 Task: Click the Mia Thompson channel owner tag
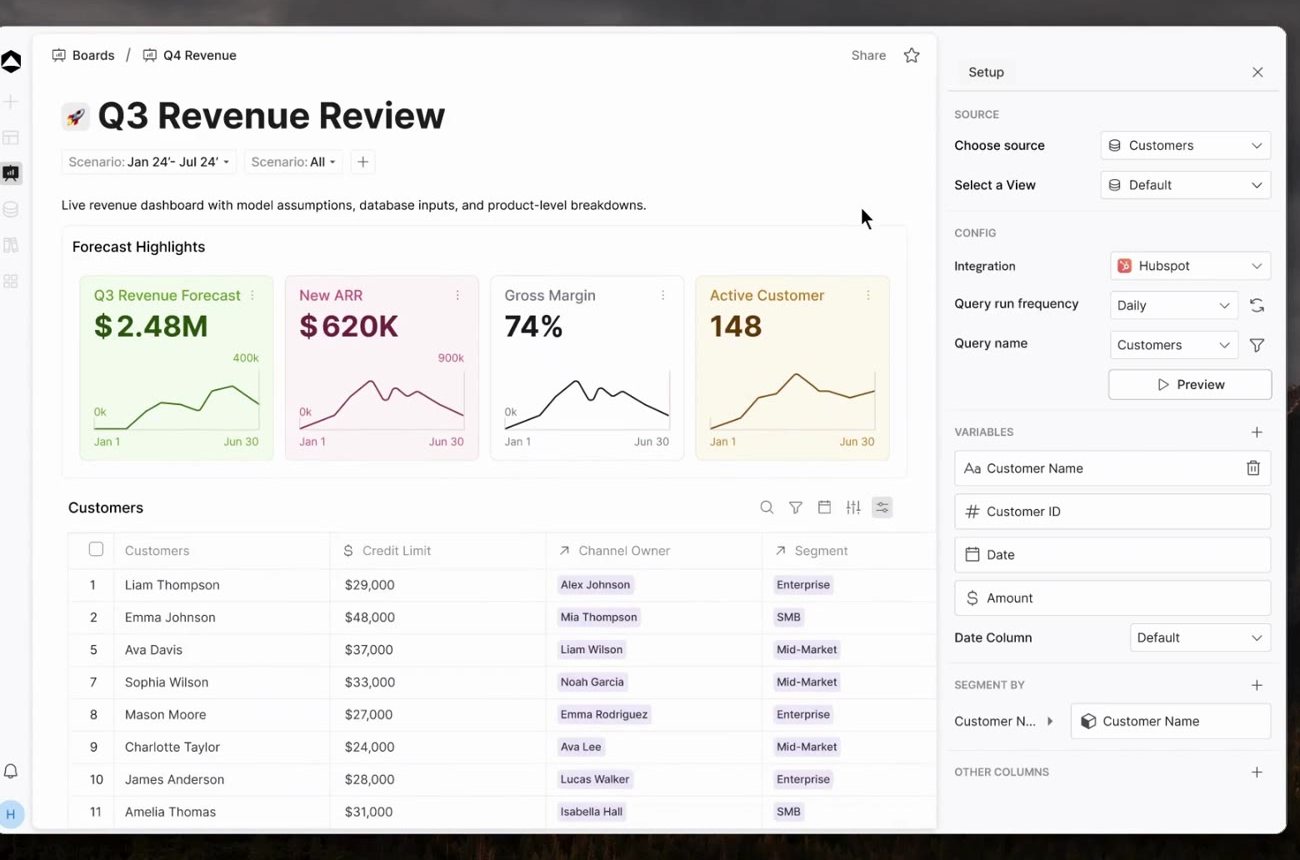pyautogui.click(x=598, y=617)
